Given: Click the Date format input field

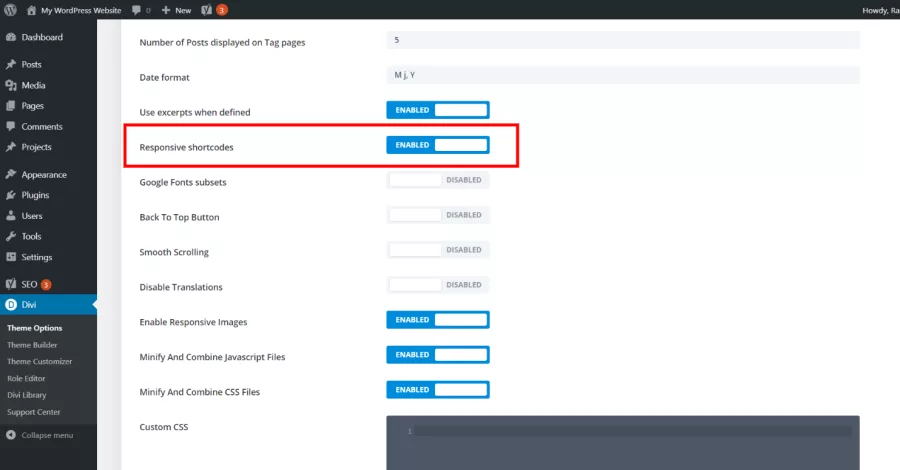Looking at the screenshot, I should click(x=623, y=75).
